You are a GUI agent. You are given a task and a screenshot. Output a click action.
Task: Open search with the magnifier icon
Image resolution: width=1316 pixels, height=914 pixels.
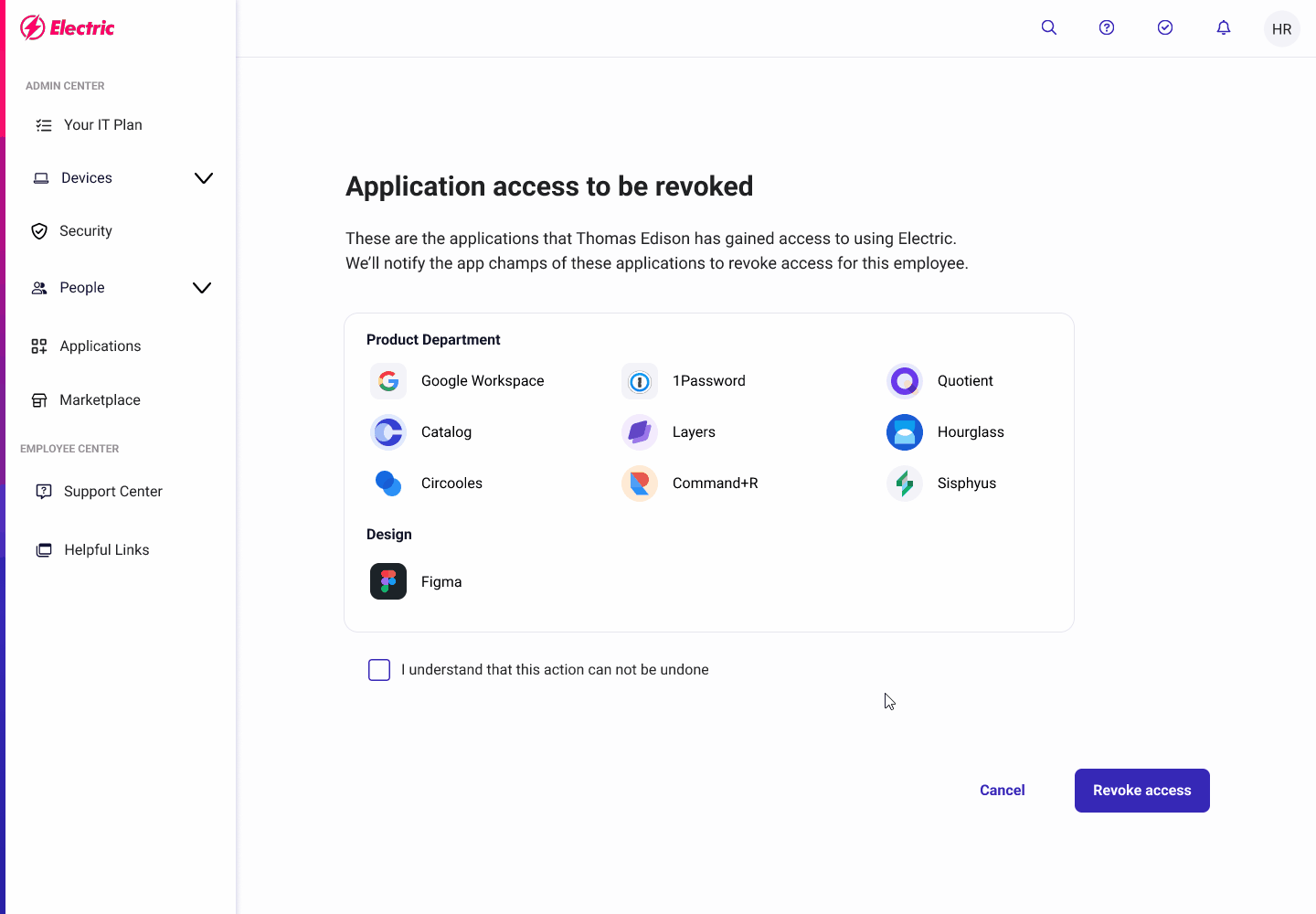coord(1049,27)
